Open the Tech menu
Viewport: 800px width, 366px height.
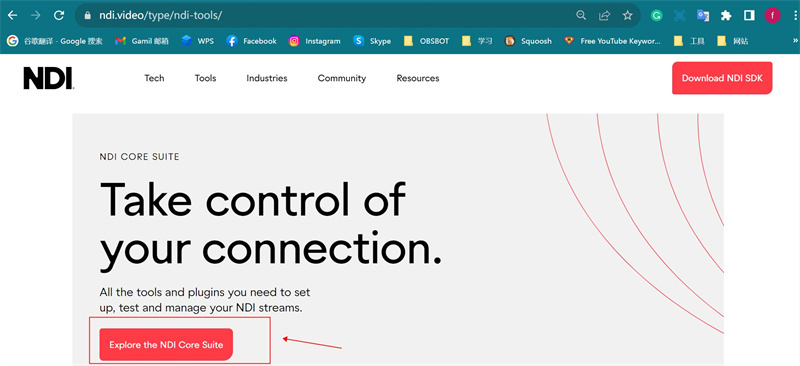point(154,78)
